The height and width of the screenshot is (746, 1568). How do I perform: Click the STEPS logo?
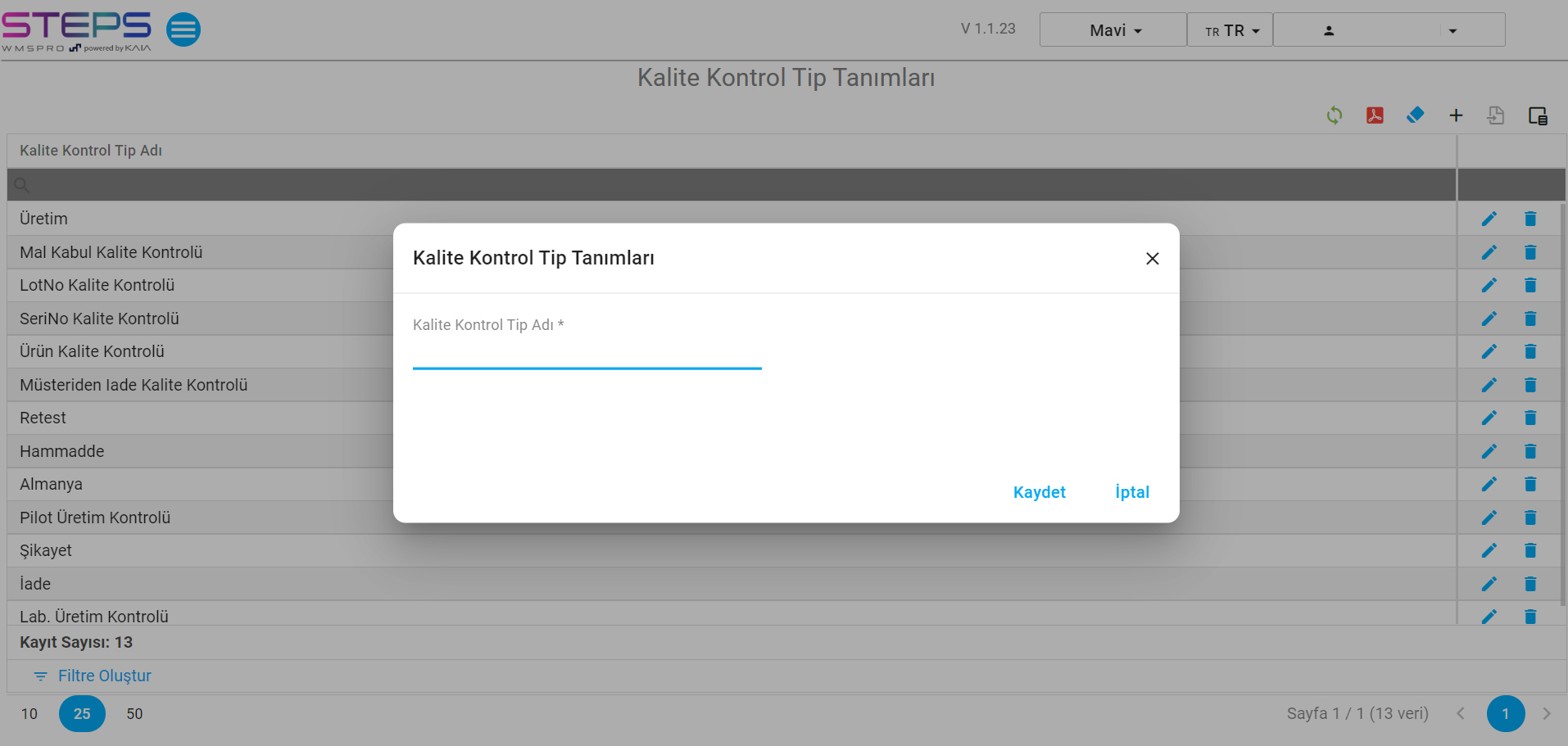(76, 31)
